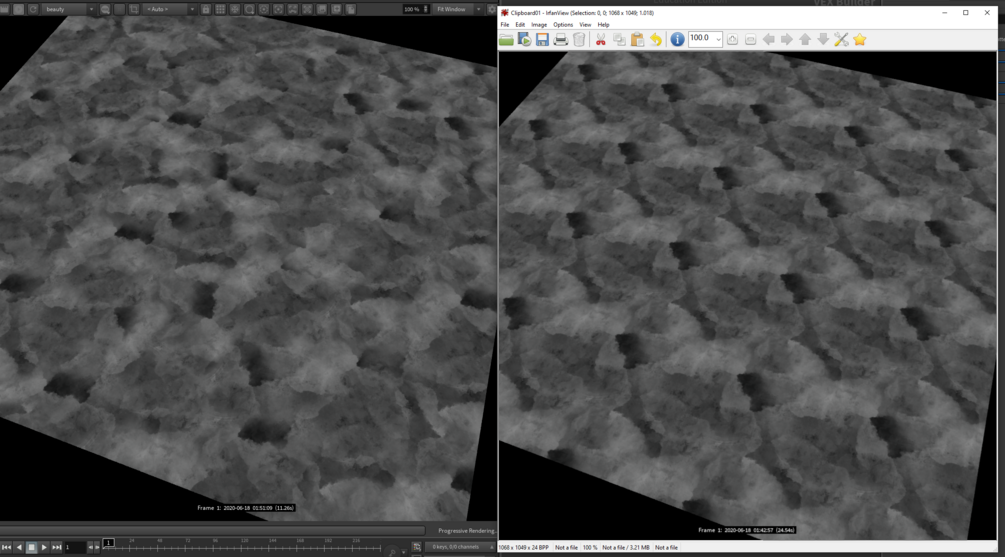This screenshot has height=557, width=1005.
Task: Click the Progressive Rendering status text
Action: [x=467, y=531]
